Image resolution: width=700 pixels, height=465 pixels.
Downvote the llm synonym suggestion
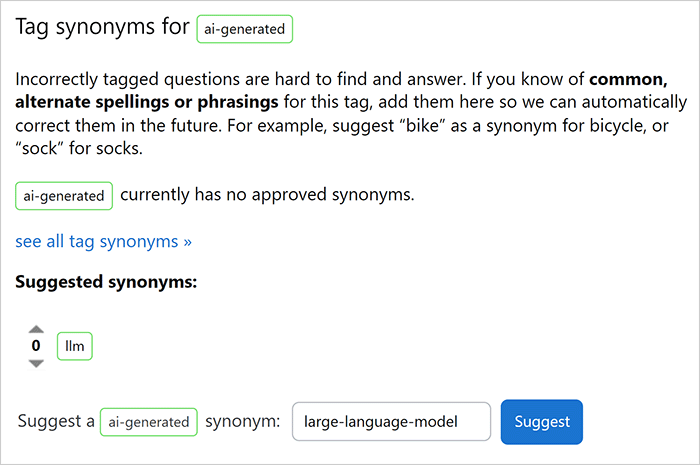(x=37, y=363)
